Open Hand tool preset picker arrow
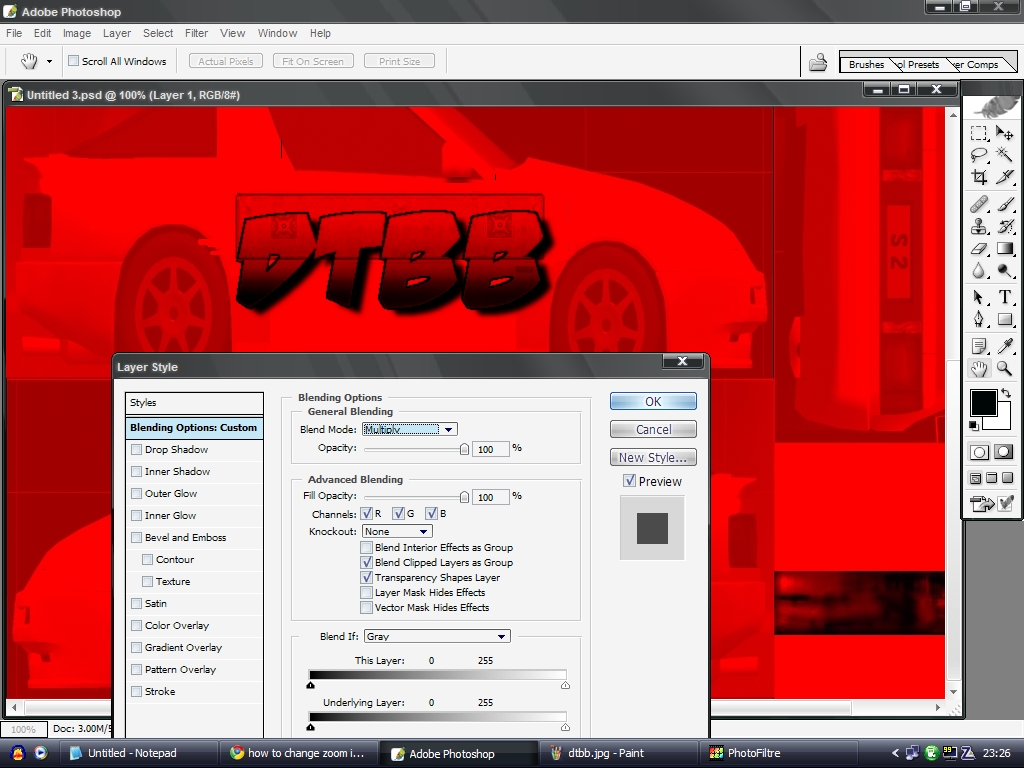The height and width of the screenshot is (768, 1024). 49,61
